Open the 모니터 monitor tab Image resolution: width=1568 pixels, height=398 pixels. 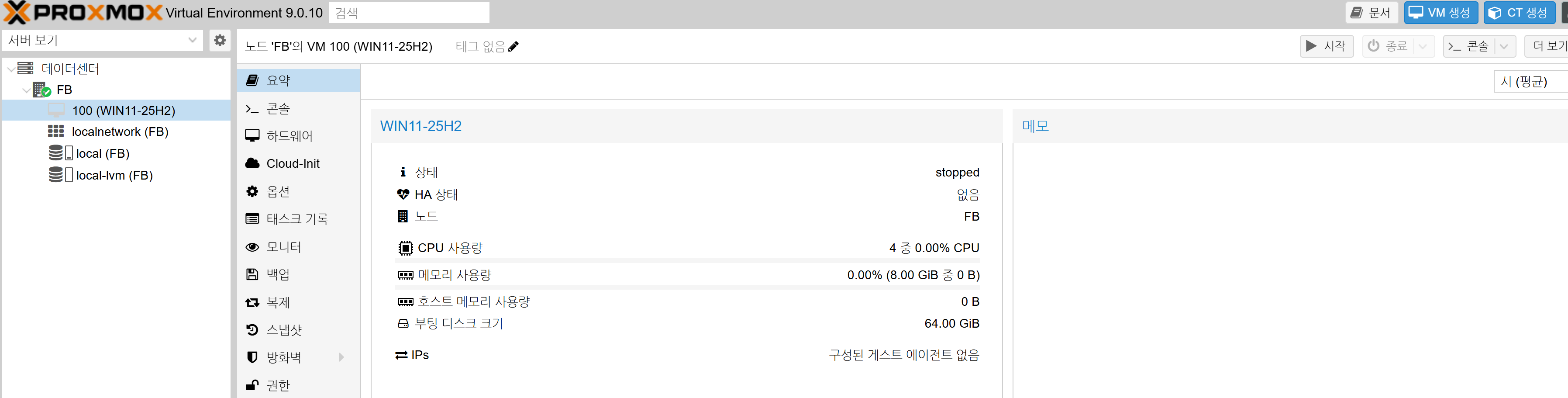coord(298,247)
